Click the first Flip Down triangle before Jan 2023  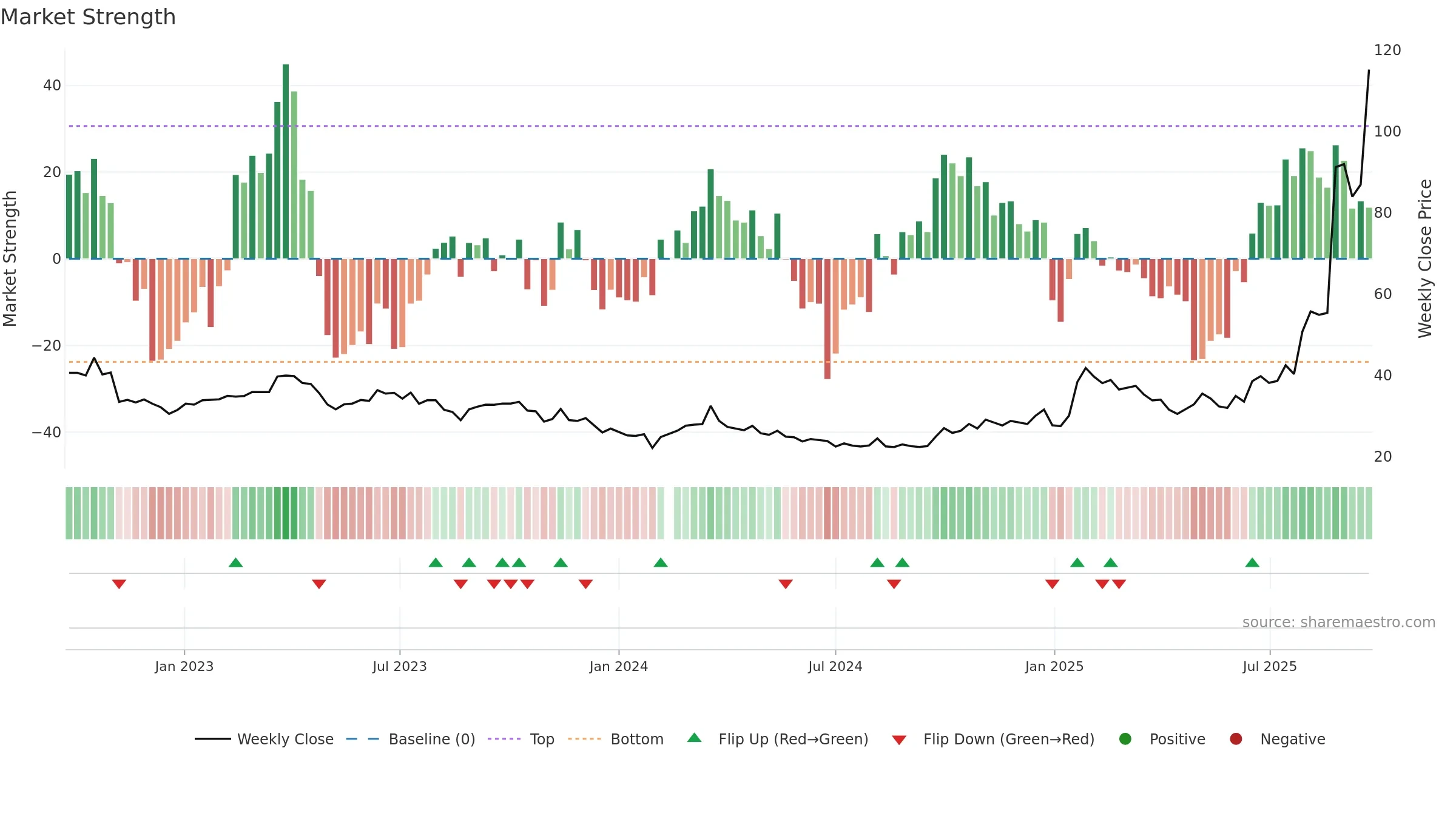click(x=119, y=584)
